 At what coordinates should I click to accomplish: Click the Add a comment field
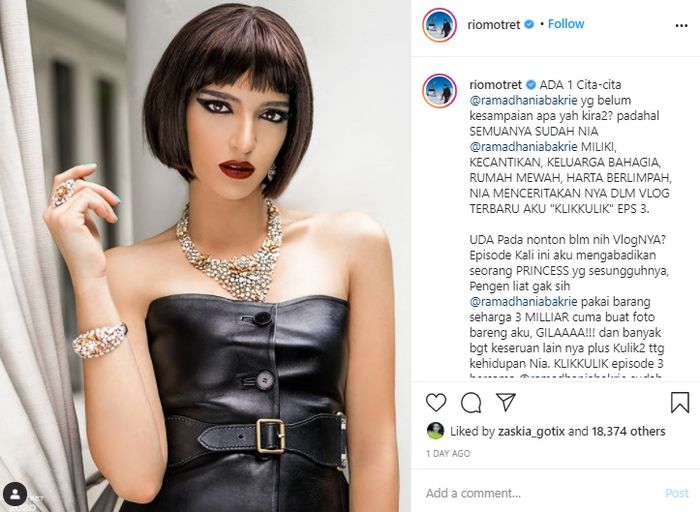tap(540, 493)
